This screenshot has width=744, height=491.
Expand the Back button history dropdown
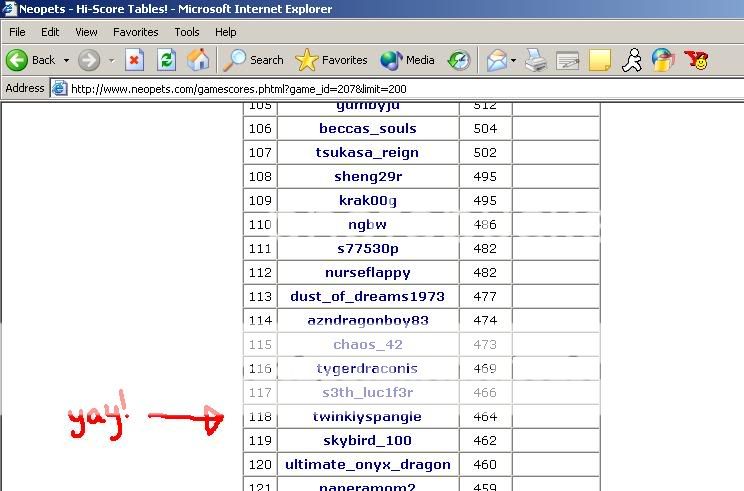67,60
